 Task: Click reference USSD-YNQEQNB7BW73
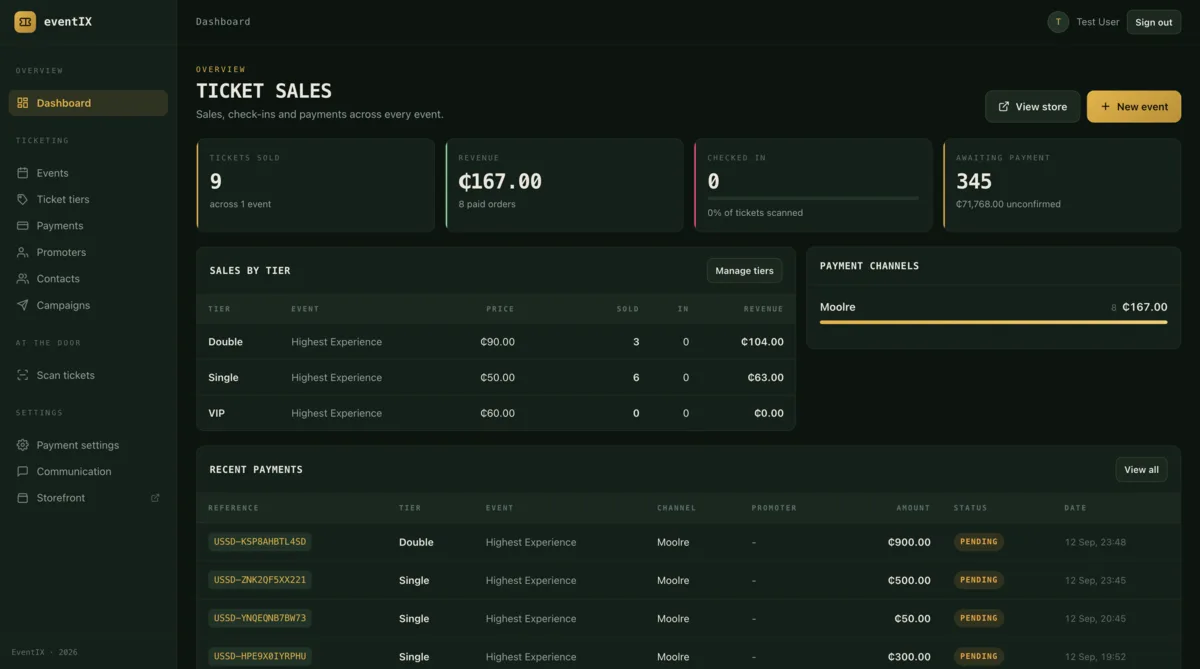click(260, 618)
